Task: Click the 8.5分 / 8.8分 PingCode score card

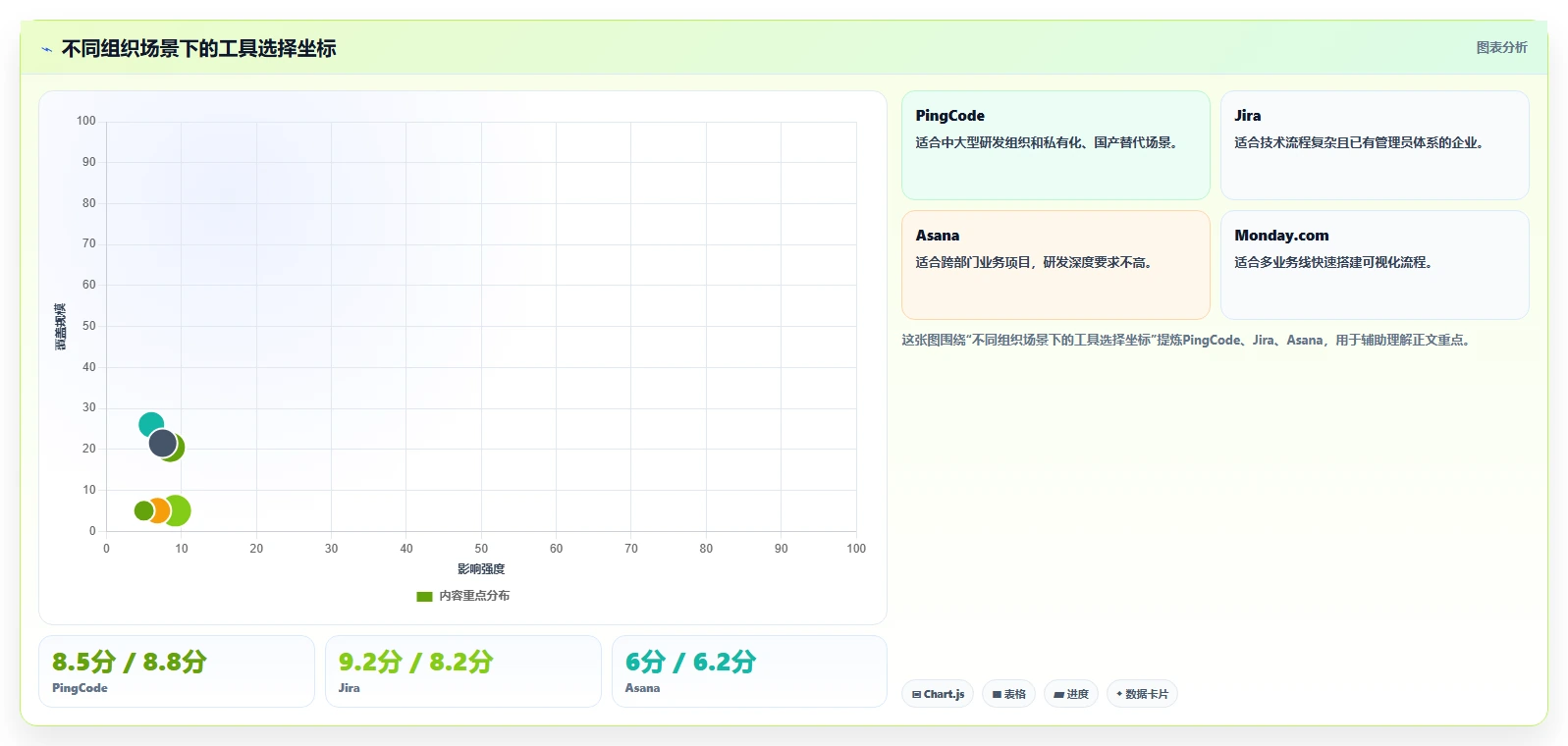Action: pos(177,671)
